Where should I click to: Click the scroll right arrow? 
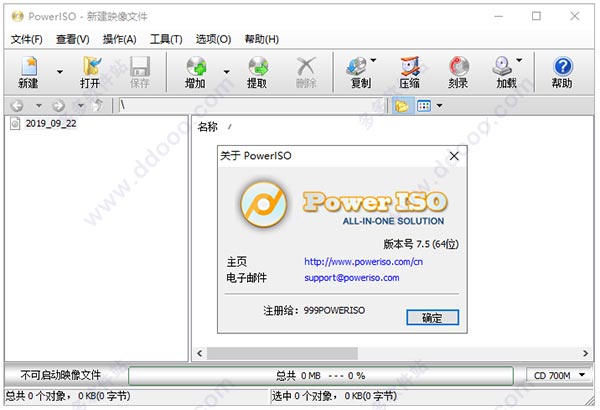click(x=585, y=353)
